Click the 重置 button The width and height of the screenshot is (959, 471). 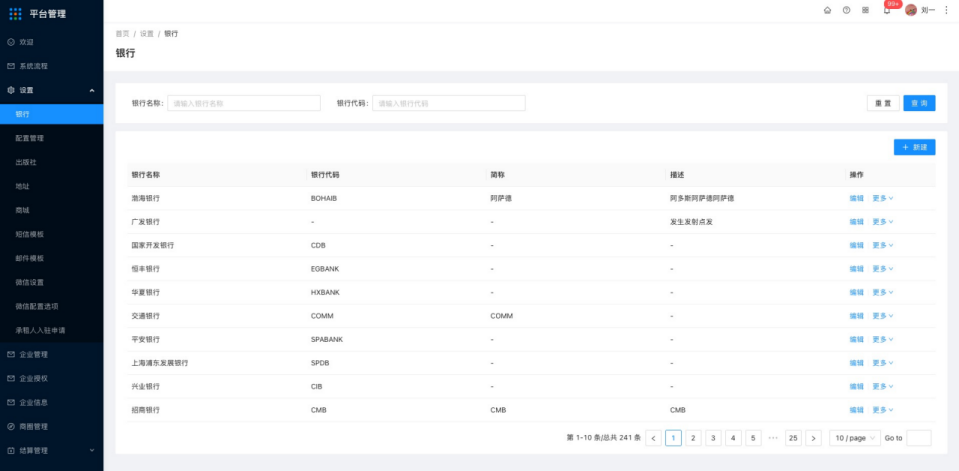(883, 103)
